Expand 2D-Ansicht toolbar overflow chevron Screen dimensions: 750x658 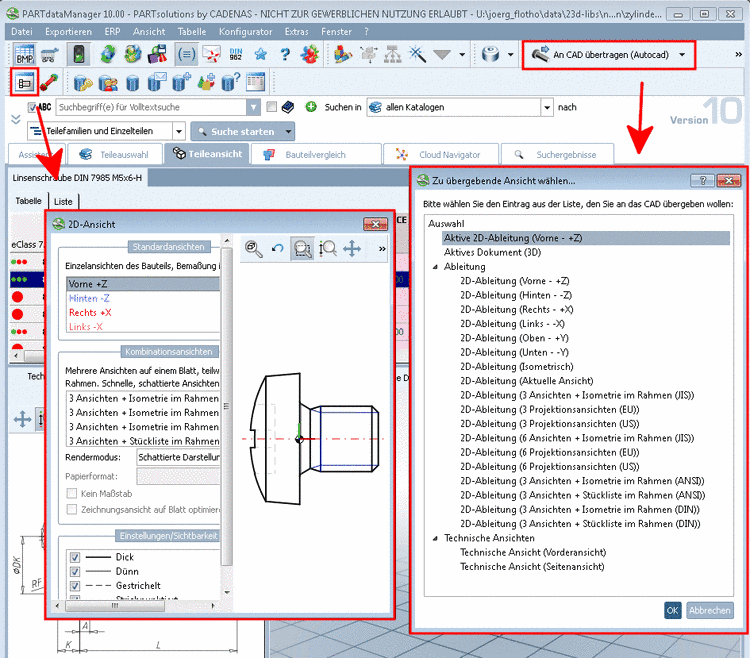[382, 249]
